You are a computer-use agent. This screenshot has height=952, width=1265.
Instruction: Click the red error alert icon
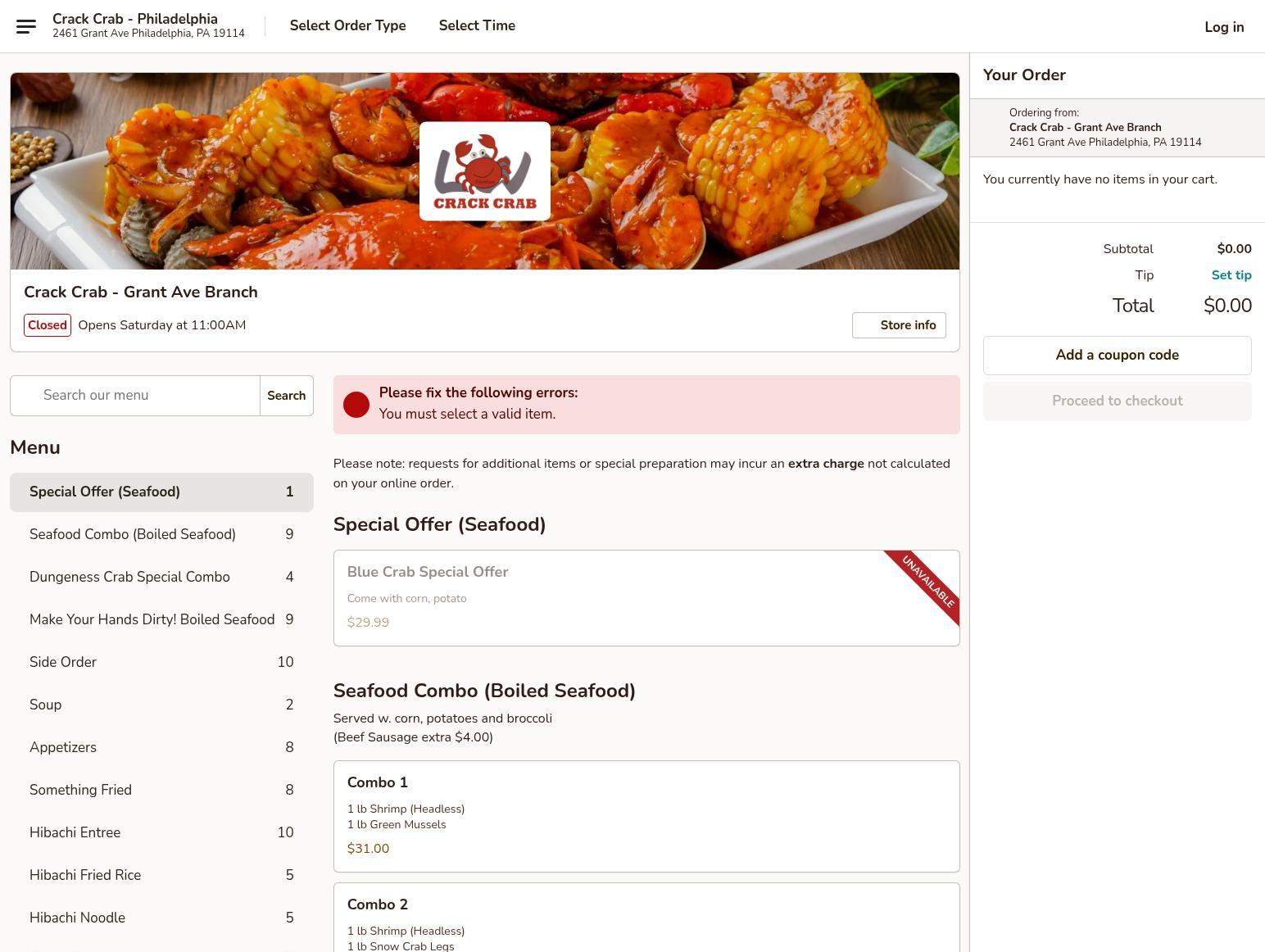356,405
